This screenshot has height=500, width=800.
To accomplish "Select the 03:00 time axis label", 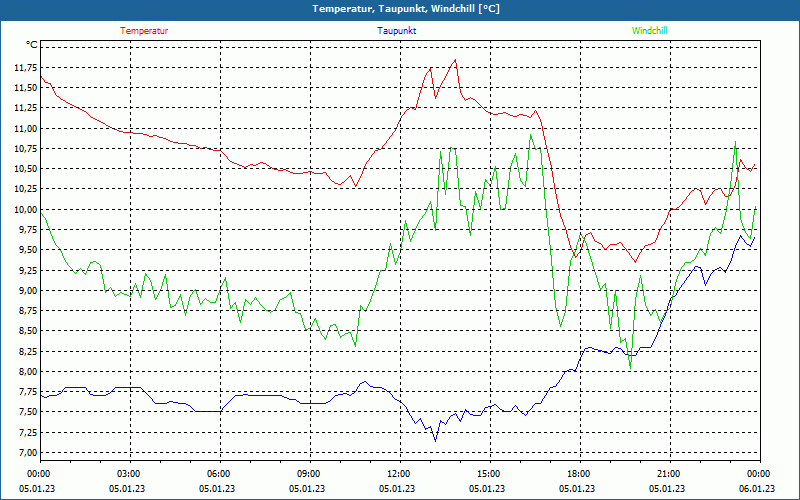I will coord(127,481).
